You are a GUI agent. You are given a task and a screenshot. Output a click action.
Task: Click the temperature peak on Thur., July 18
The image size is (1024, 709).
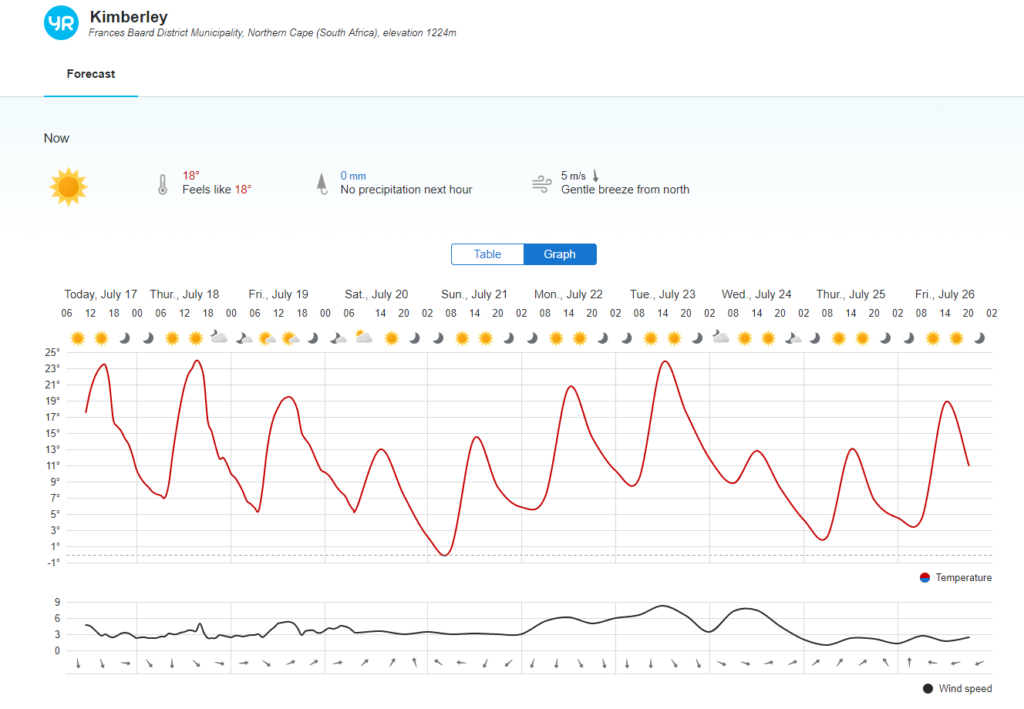coord(197,360)
